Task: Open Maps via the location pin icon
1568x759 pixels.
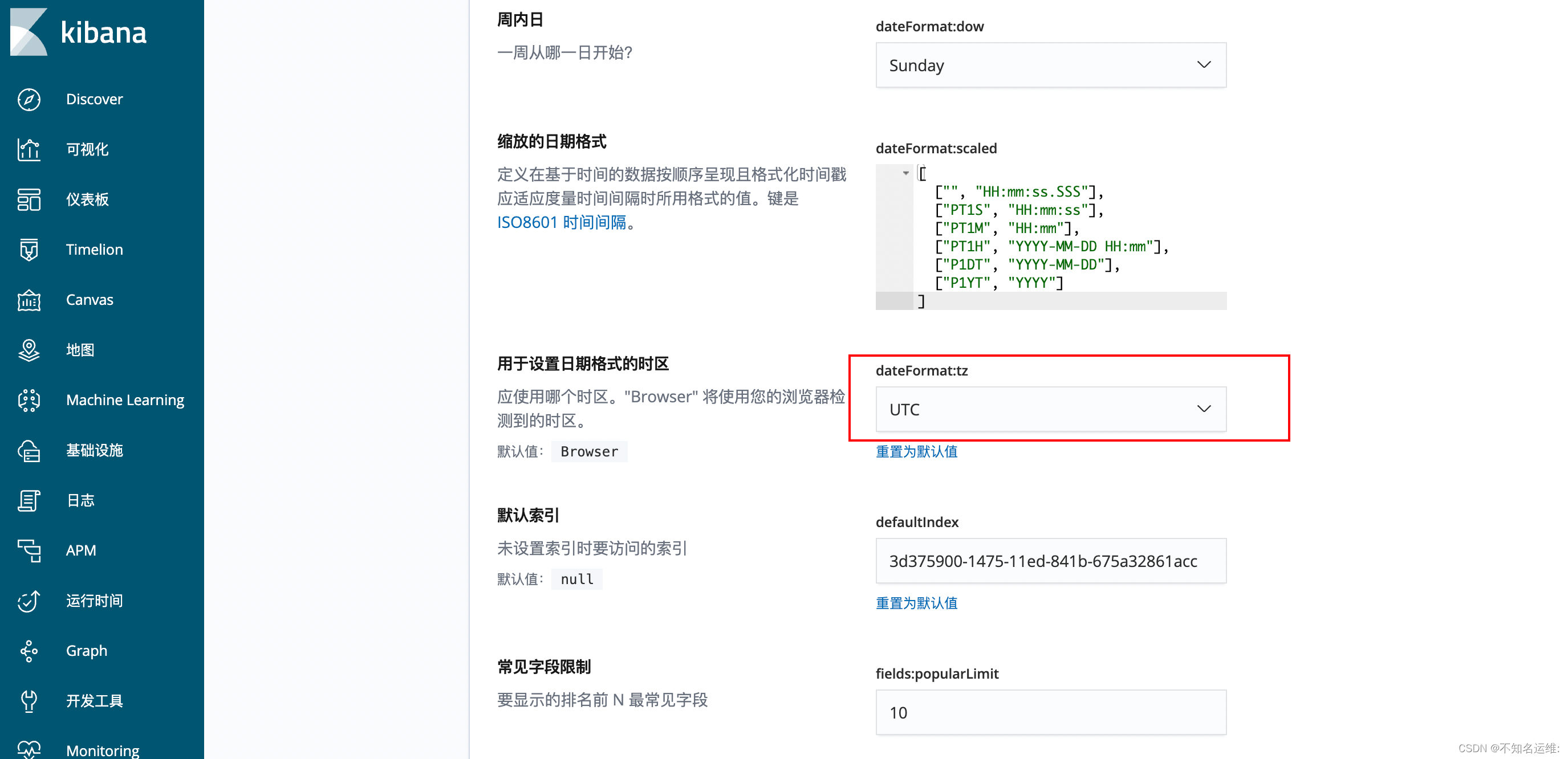Action: [29, 350]
